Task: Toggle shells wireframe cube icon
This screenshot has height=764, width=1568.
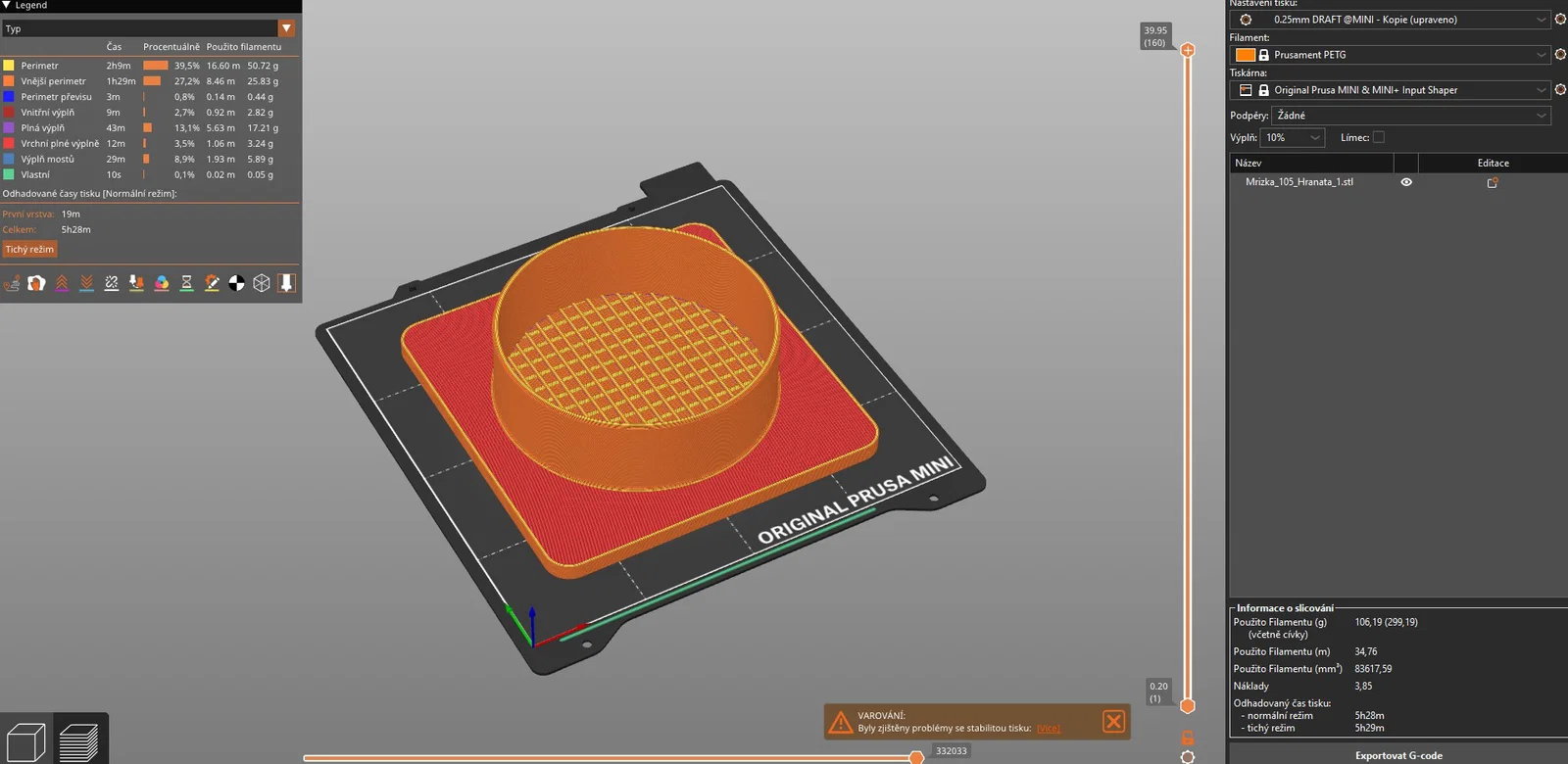Action: 262,283
